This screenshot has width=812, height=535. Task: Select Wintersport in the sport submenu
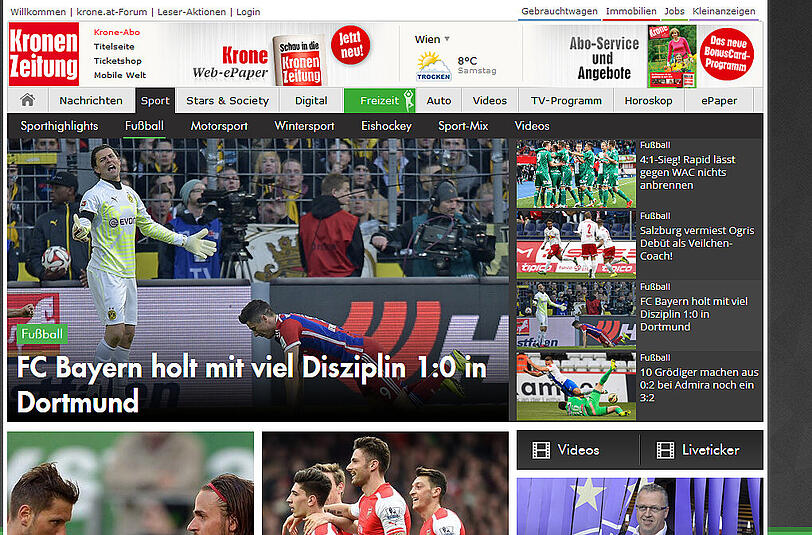(304, 126)
